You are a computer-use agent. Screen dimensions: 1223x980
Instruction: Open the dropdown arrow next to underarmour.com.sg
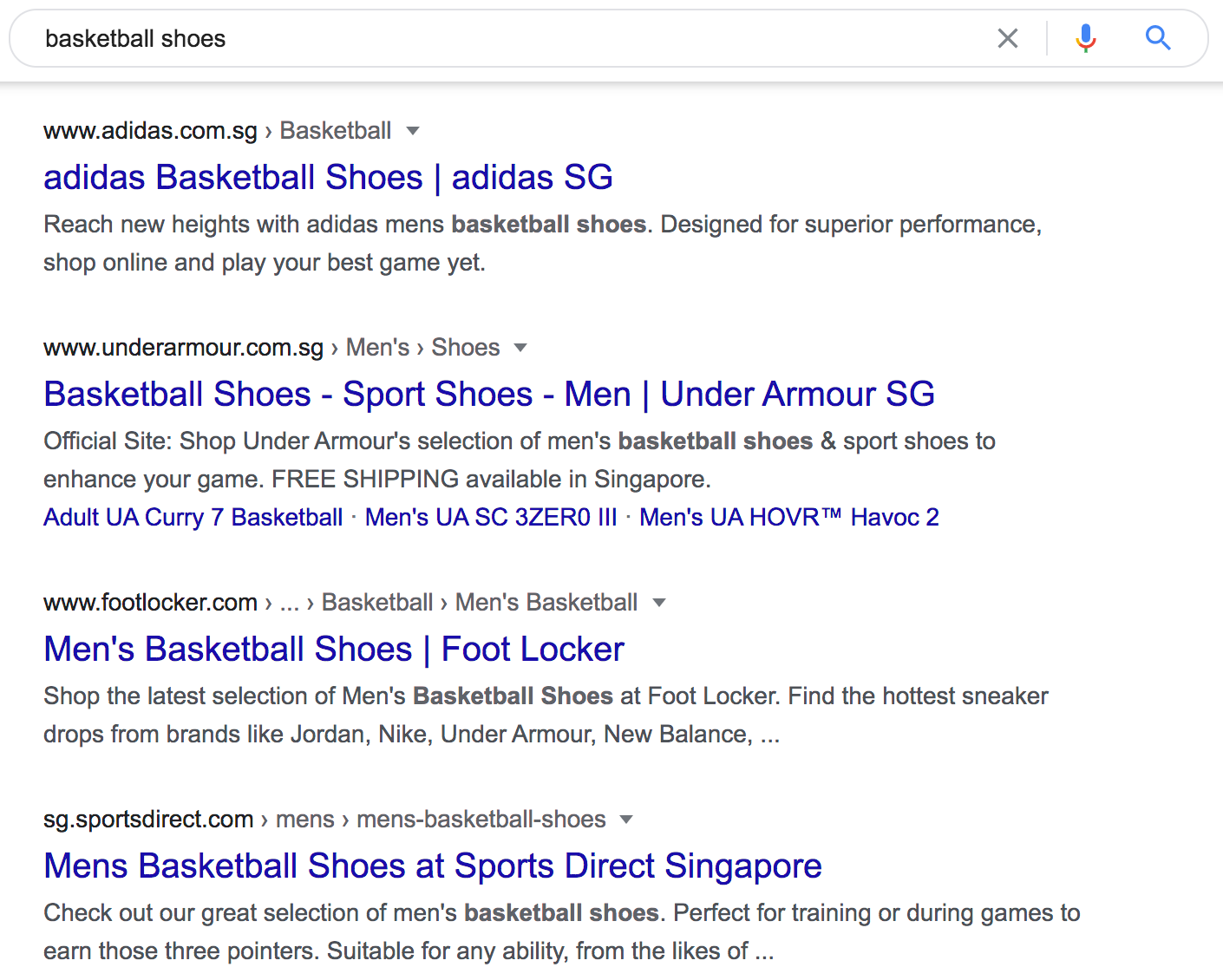pyautogui.click(x=520, y=348)
